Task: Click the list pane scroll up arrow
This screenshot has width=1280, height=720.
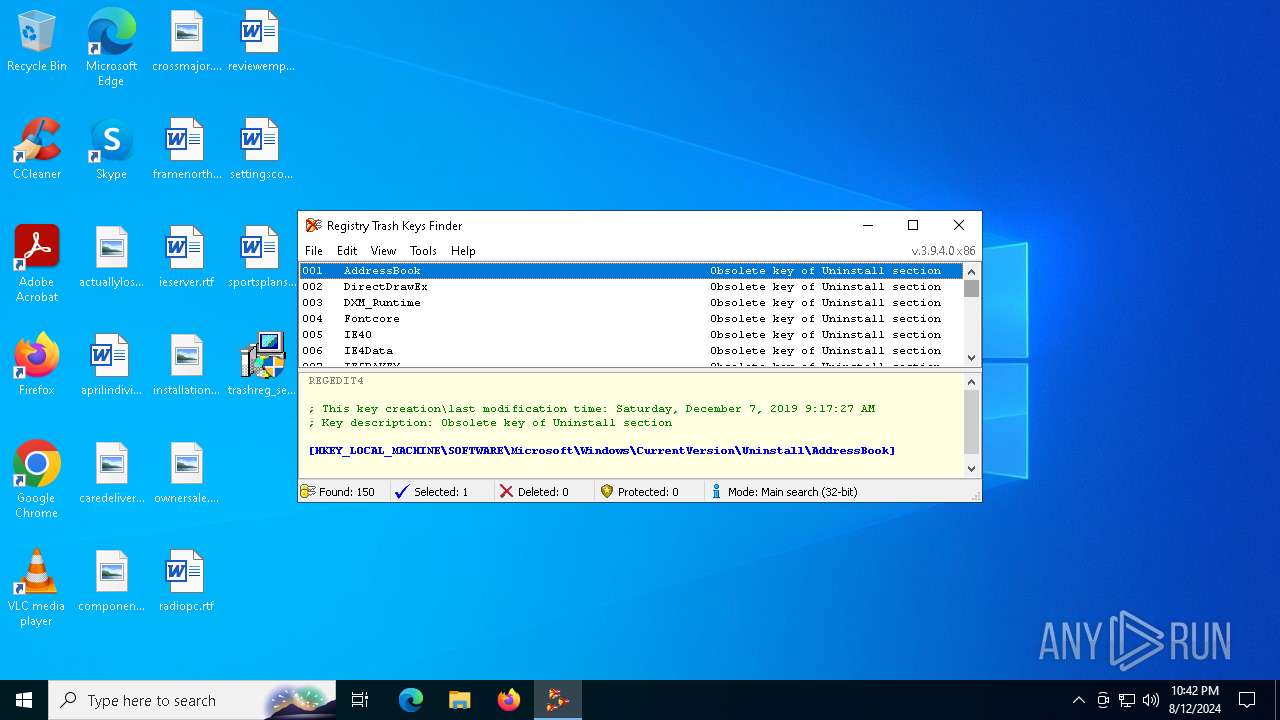Action: tap(971, 272)
